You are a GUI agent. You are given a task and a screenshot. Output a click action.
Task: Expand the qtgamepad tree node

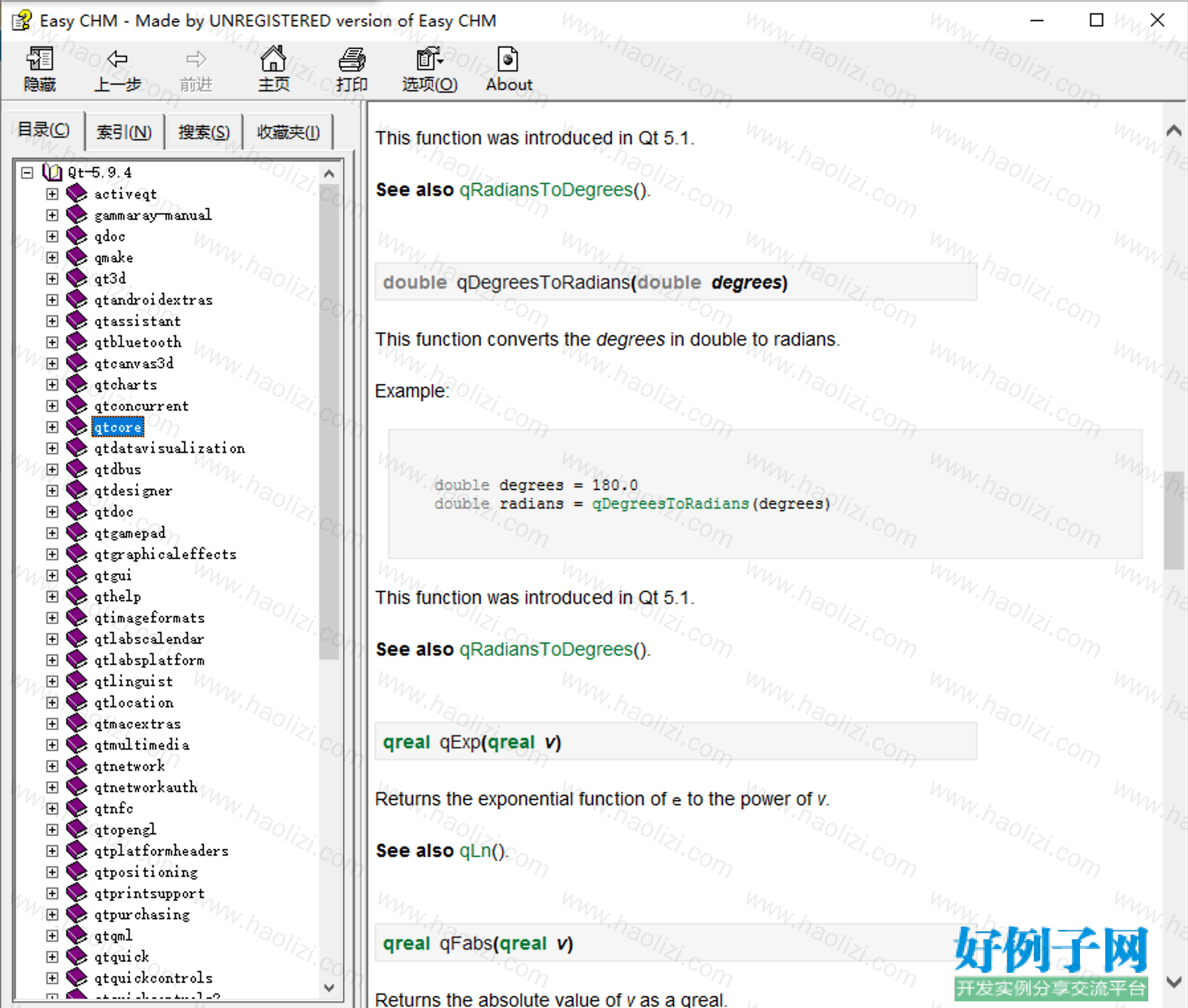coord(52,533)
